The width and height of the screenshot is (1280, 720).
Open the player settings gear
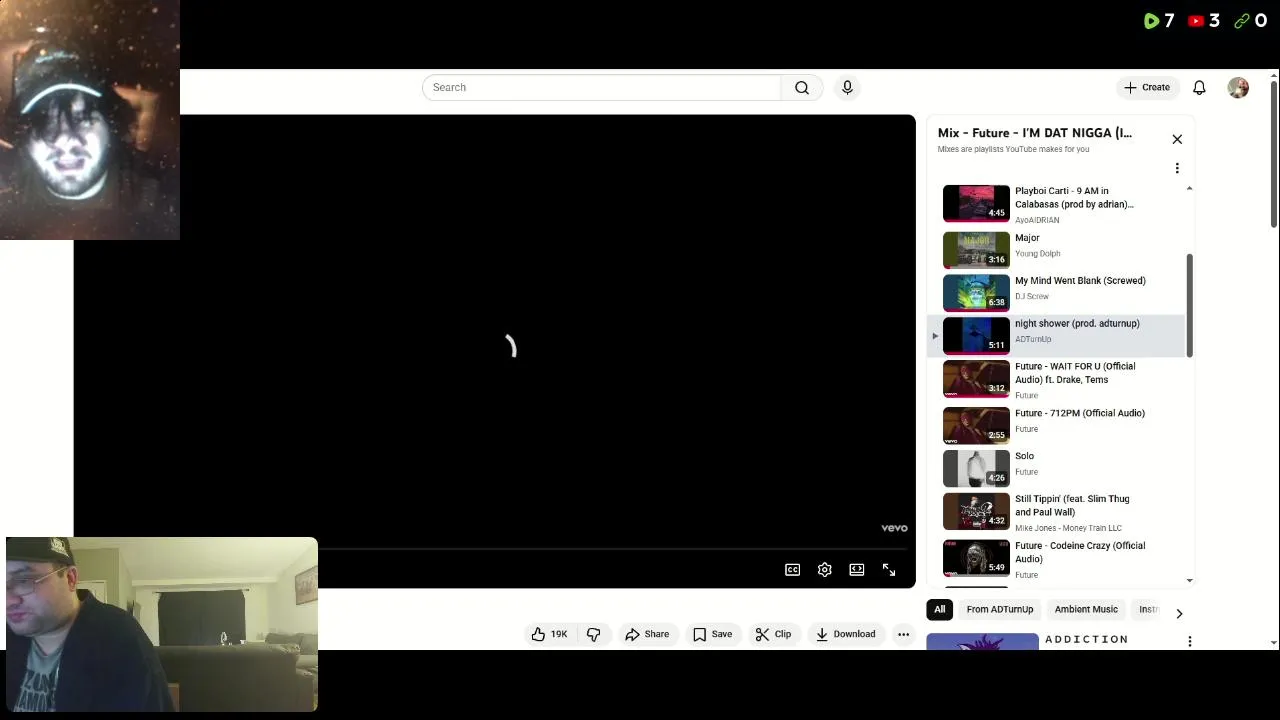(824, 570)
